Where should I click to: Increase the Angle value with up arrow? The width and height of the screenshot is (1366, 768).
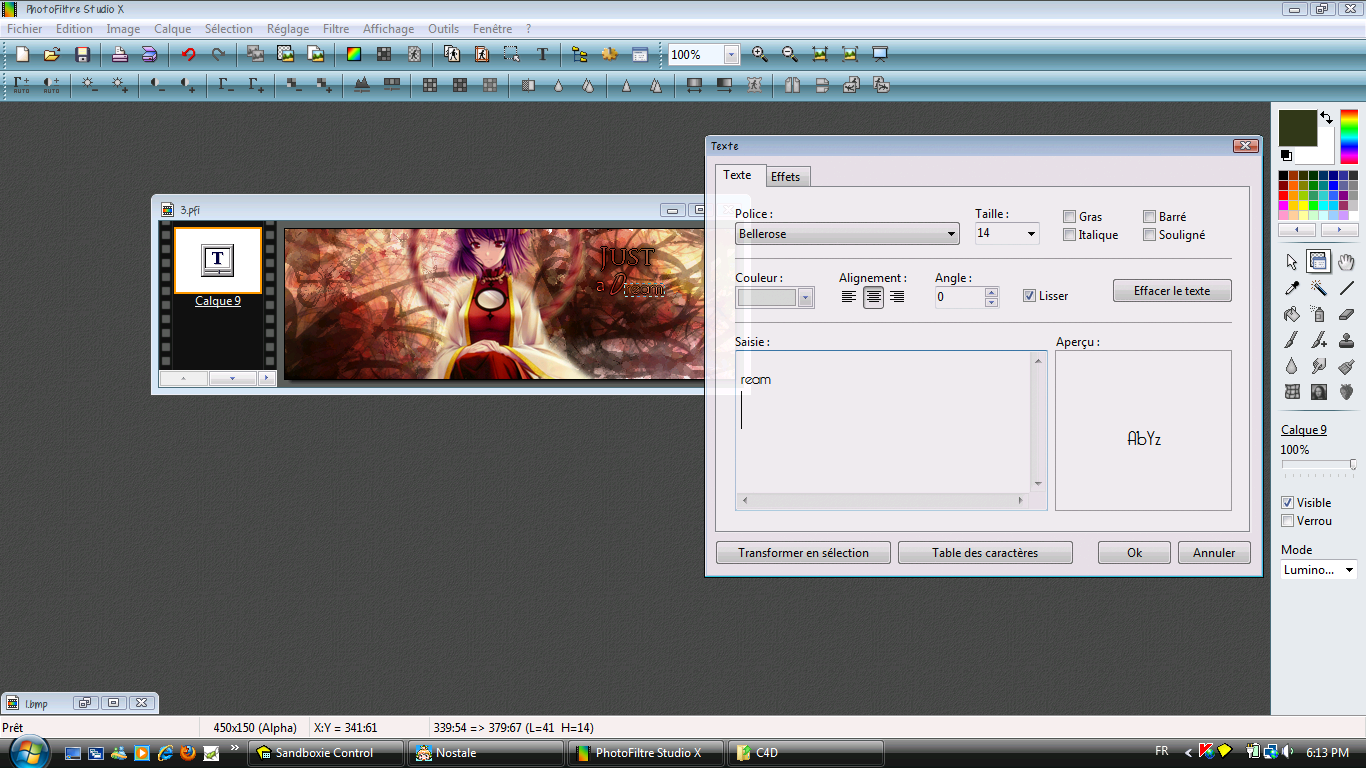tap(991, 292)
